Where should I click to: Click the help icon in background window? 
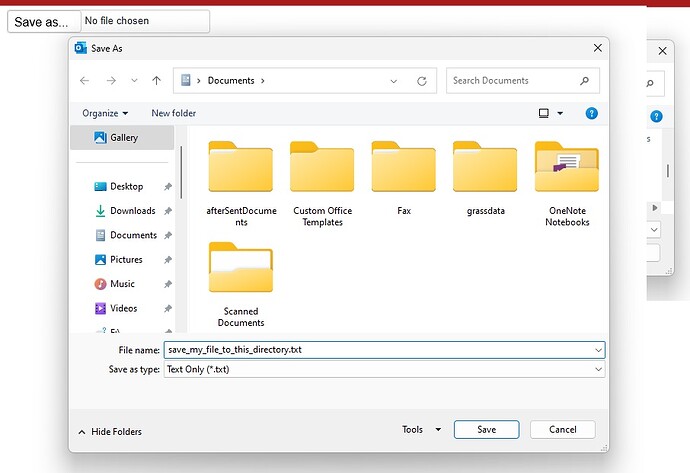click(656, 117)
